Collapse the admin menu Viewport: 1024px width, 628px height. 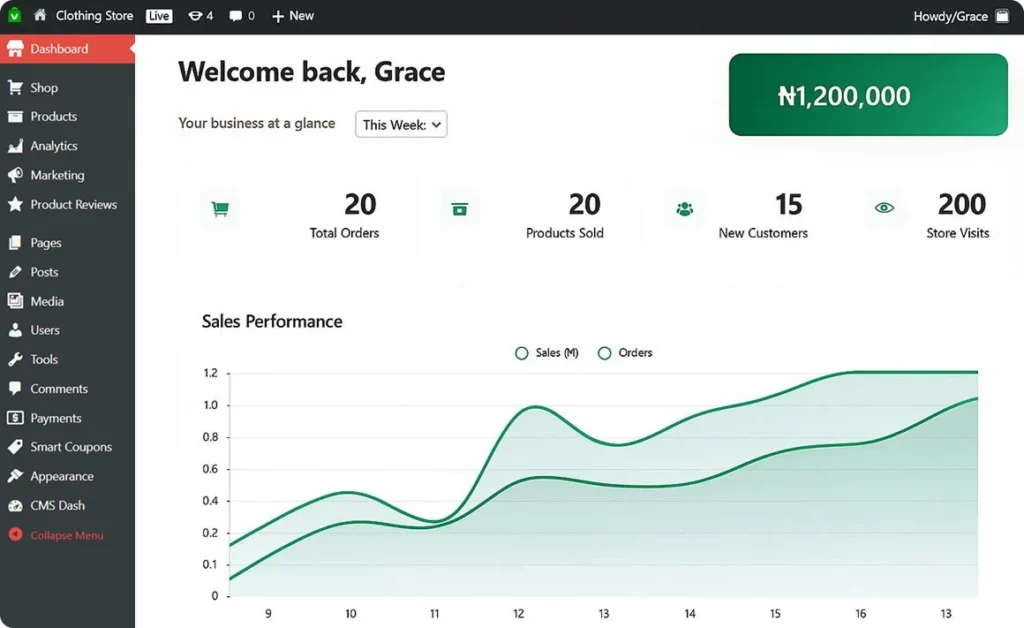pyautogui.click(x=65, y=535)
